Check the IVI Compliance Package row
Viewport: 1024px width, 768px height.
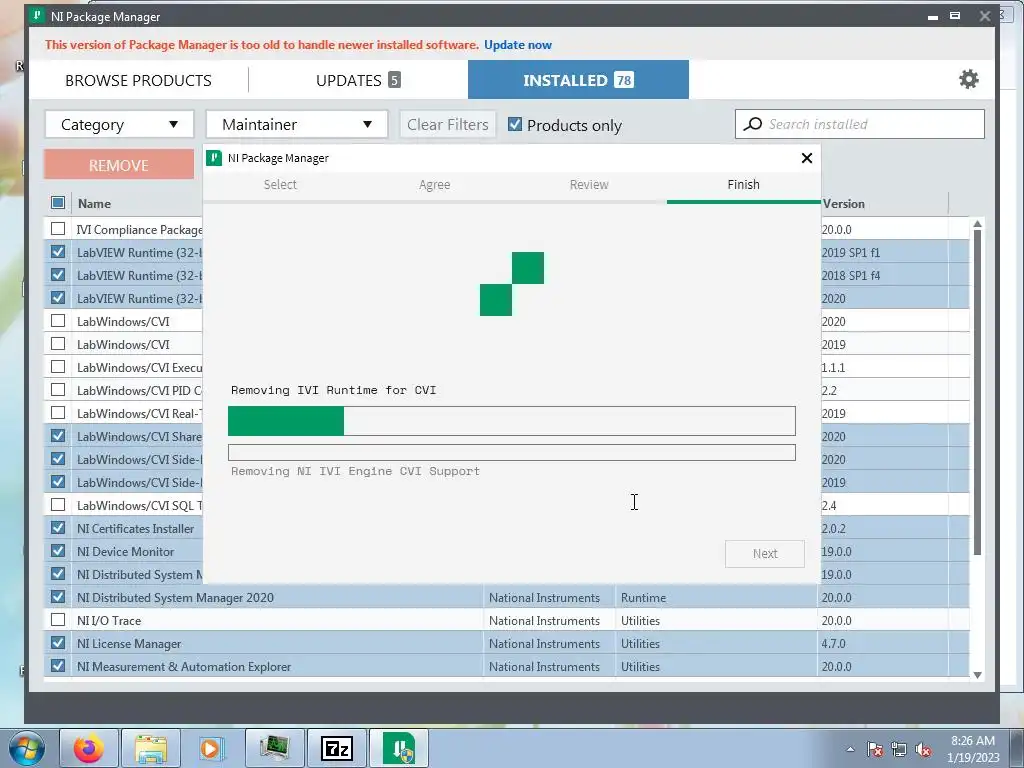pyautogui.click(x=57, y=229)
